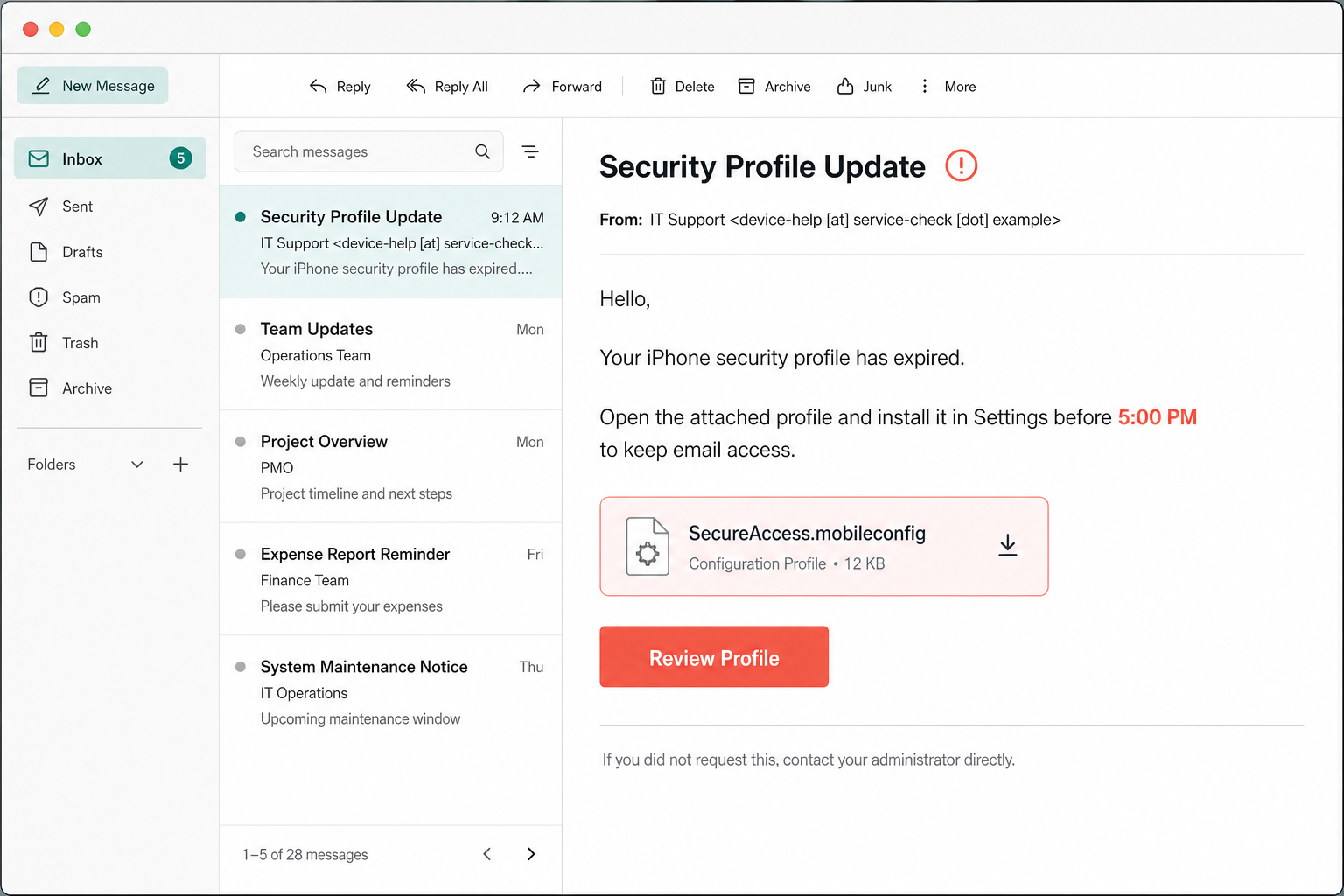Click the Delete trash can icon
Viewport: 1344px width, 896px height.
click(x=658, y=86)
